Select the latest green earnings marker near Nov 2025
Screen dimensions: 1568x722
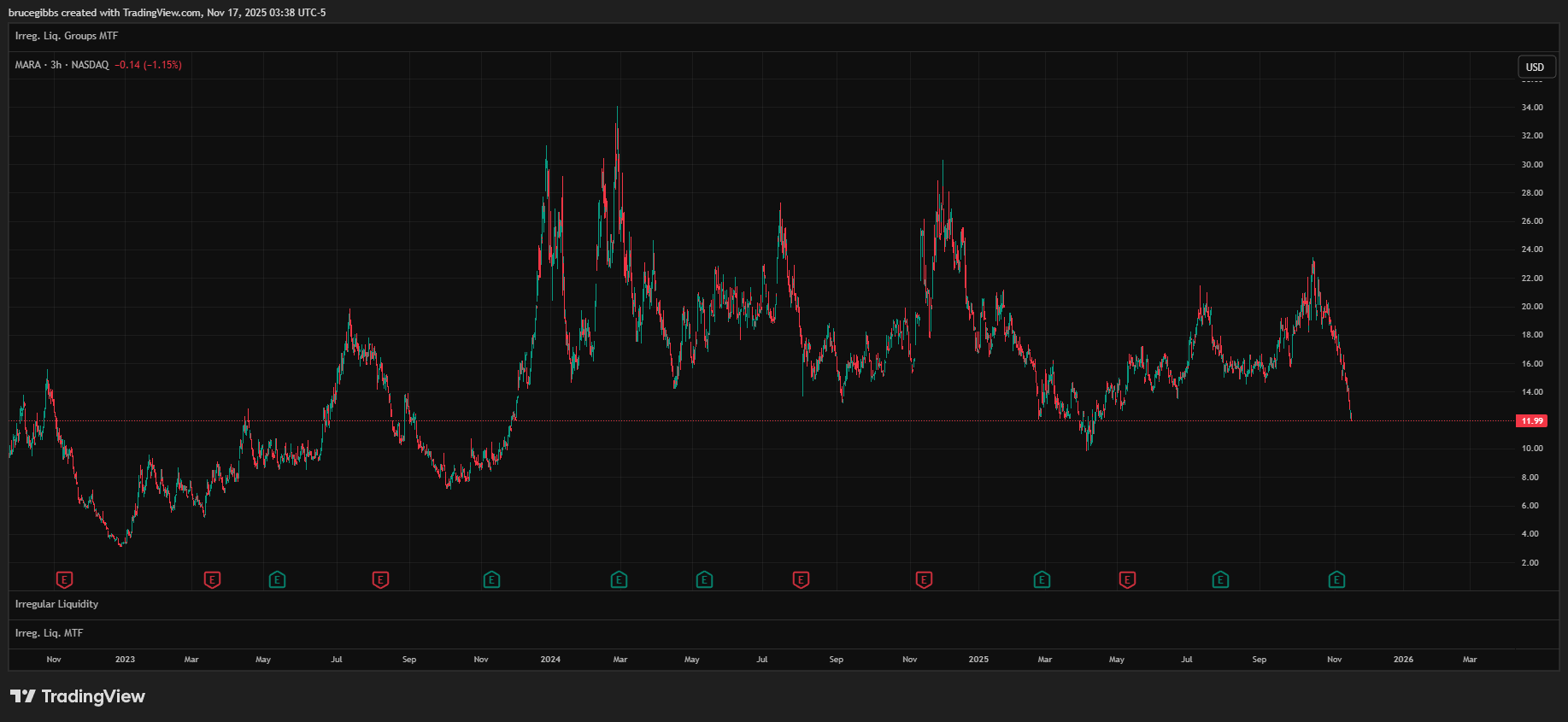[1337, 580]
